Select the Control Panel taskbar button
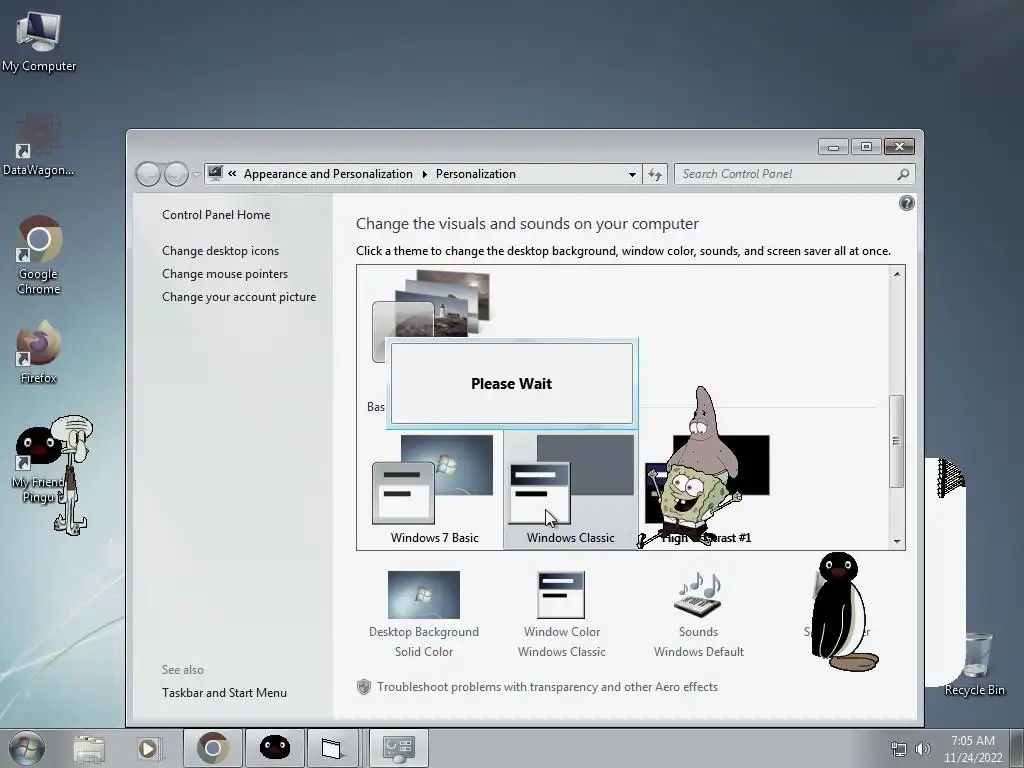The image size is (1024, 768). tap(398, 748)
